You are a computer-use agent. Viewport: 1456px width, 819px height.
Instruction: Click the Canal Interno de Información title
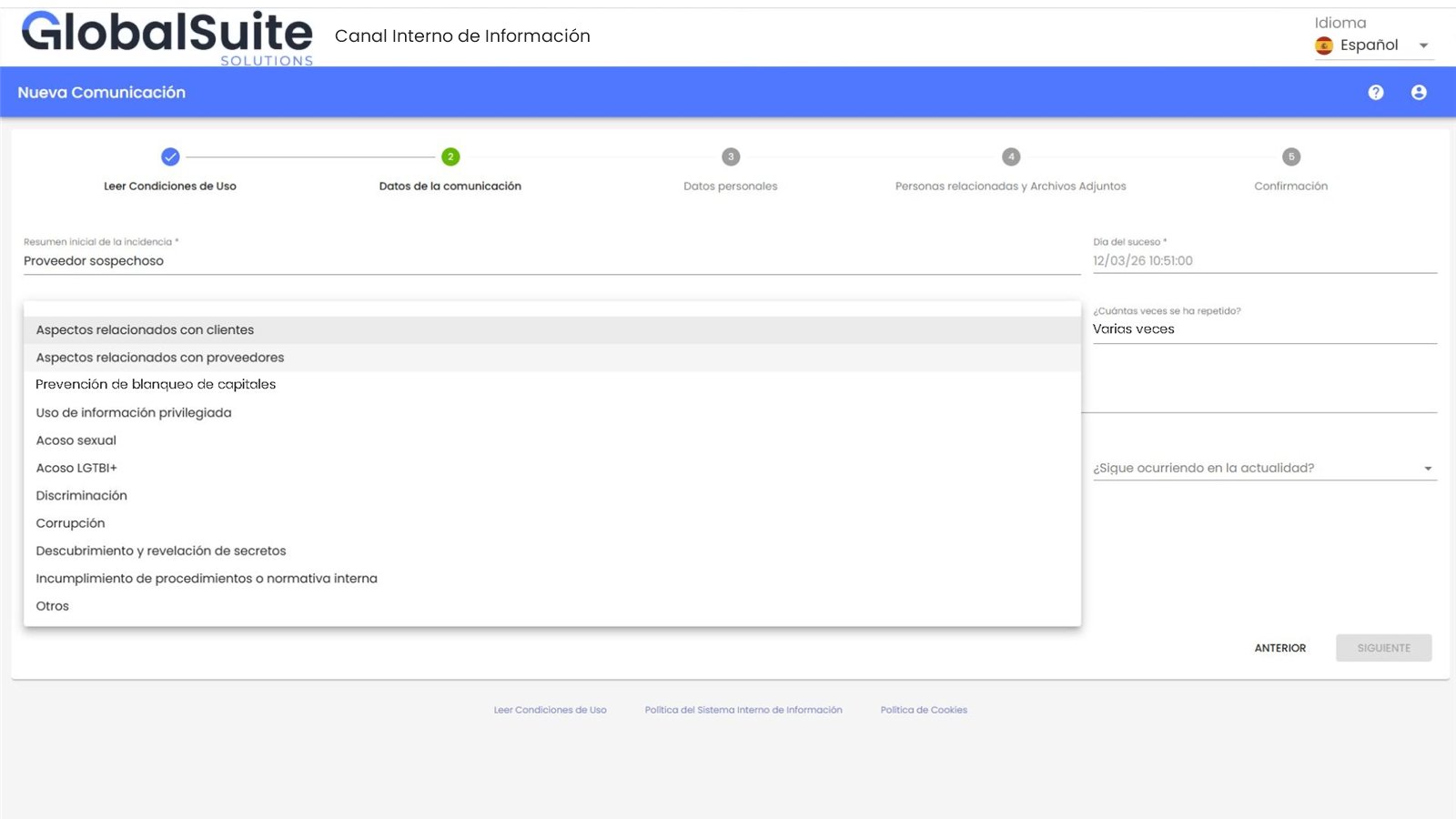(x=462, y=35)
